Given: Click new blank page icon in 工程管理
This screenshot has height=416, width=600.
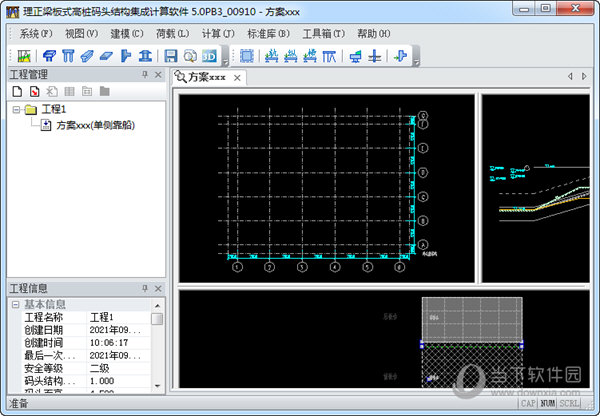Looking at the screenshot, I should coord(17,91).
